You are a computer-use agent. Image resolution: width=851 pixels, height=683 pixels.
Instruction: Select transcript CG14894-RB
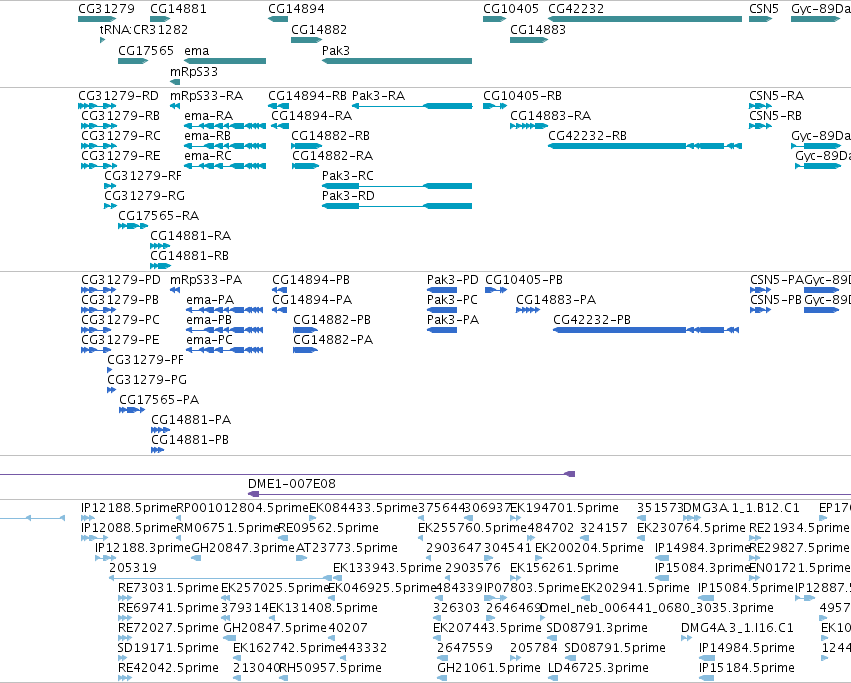click(307, 96)
